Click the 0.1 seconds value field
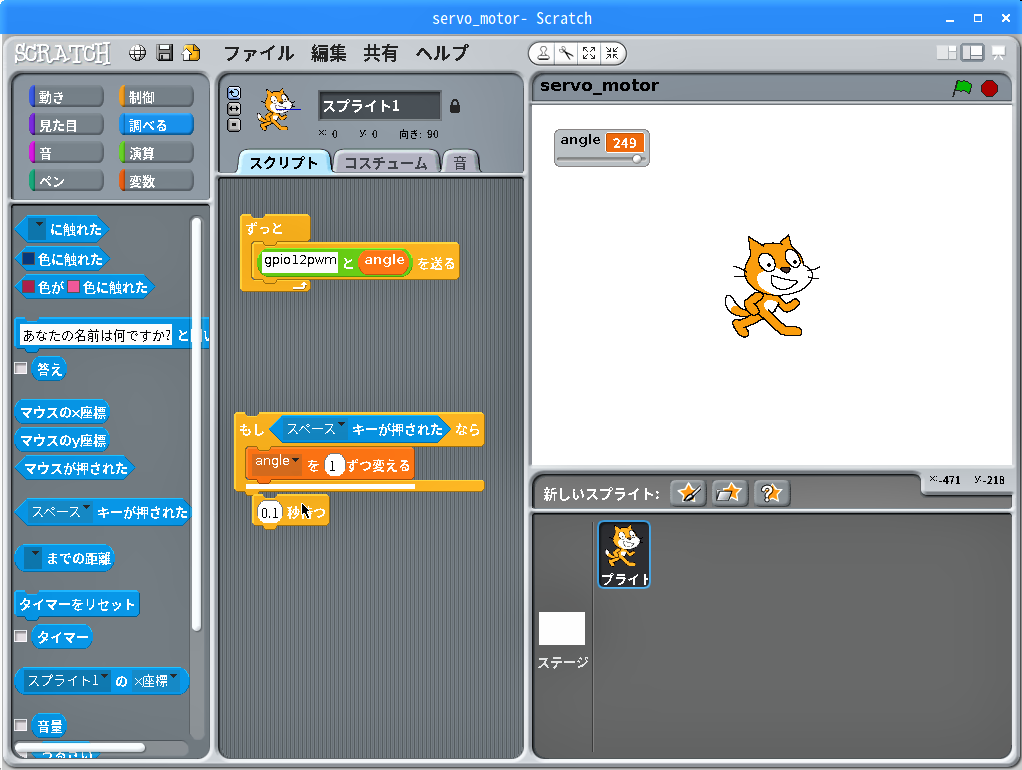 [x=269, y=512]
